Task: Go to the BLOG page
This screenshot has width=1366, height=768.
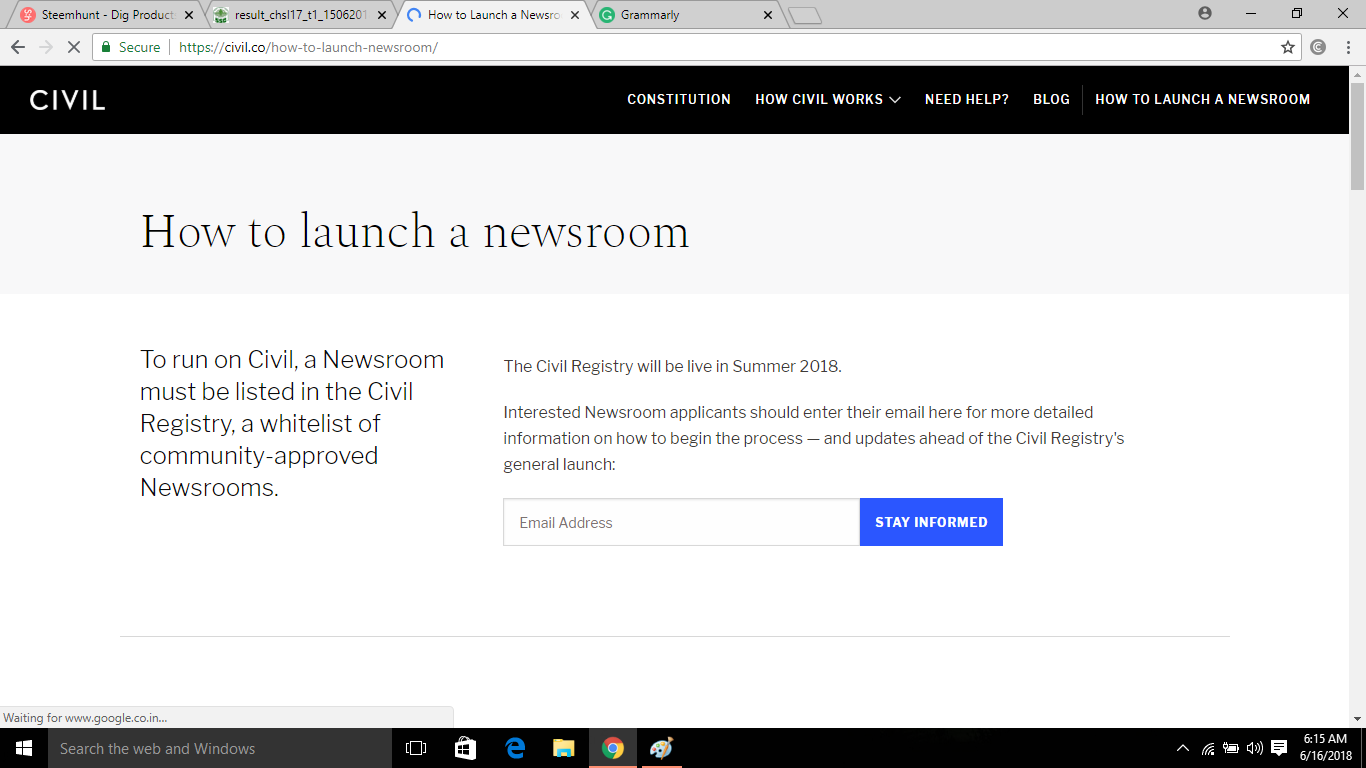Action: coord(1051,99)
